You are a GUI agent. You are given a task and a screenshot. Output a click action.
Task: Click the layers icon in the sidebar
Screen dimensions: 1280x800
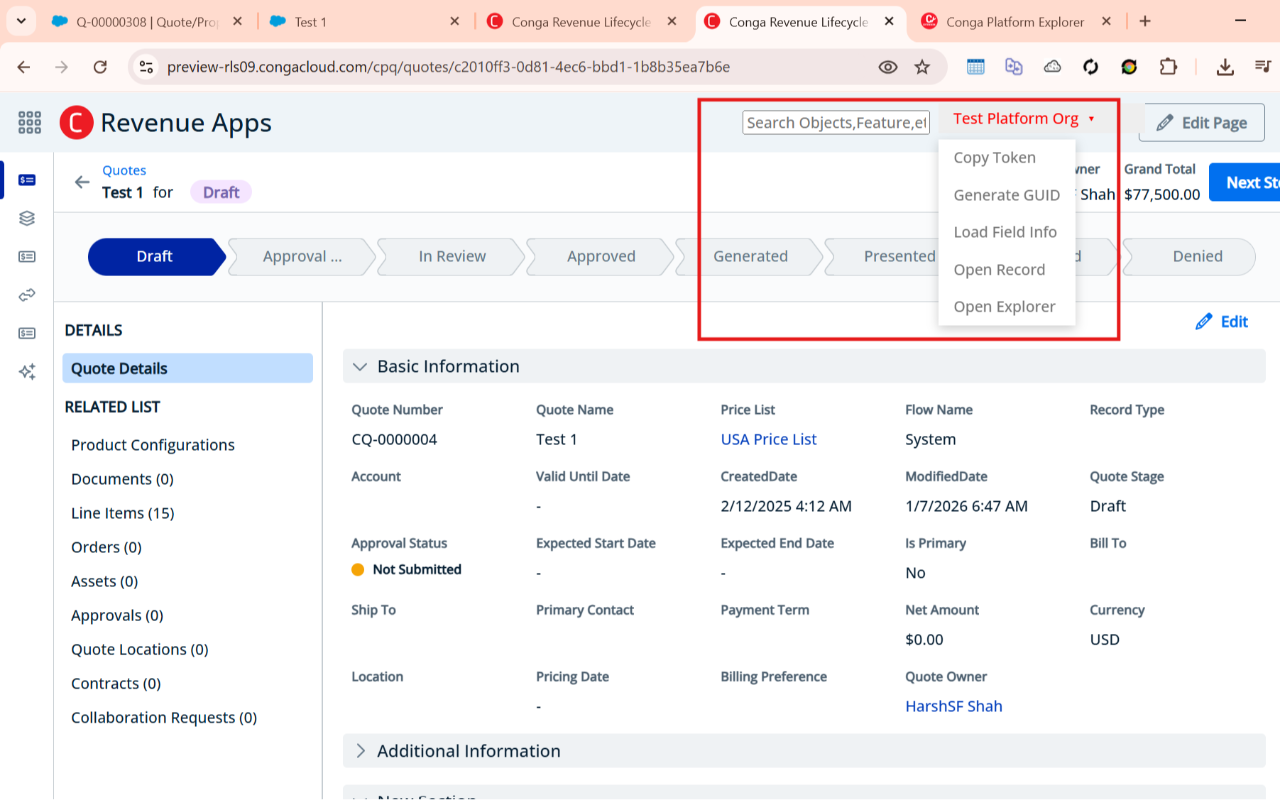point(27,218)
